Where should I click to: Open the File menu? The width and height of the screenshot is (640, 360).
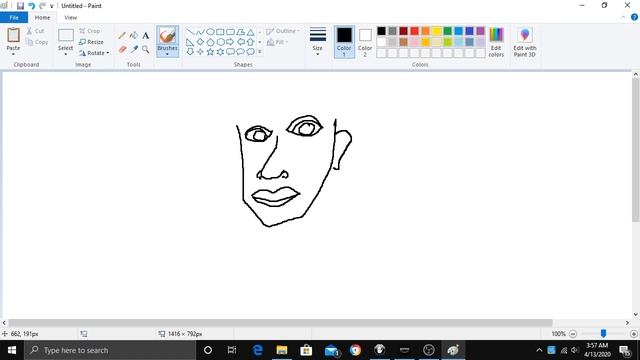pos(14,18)
